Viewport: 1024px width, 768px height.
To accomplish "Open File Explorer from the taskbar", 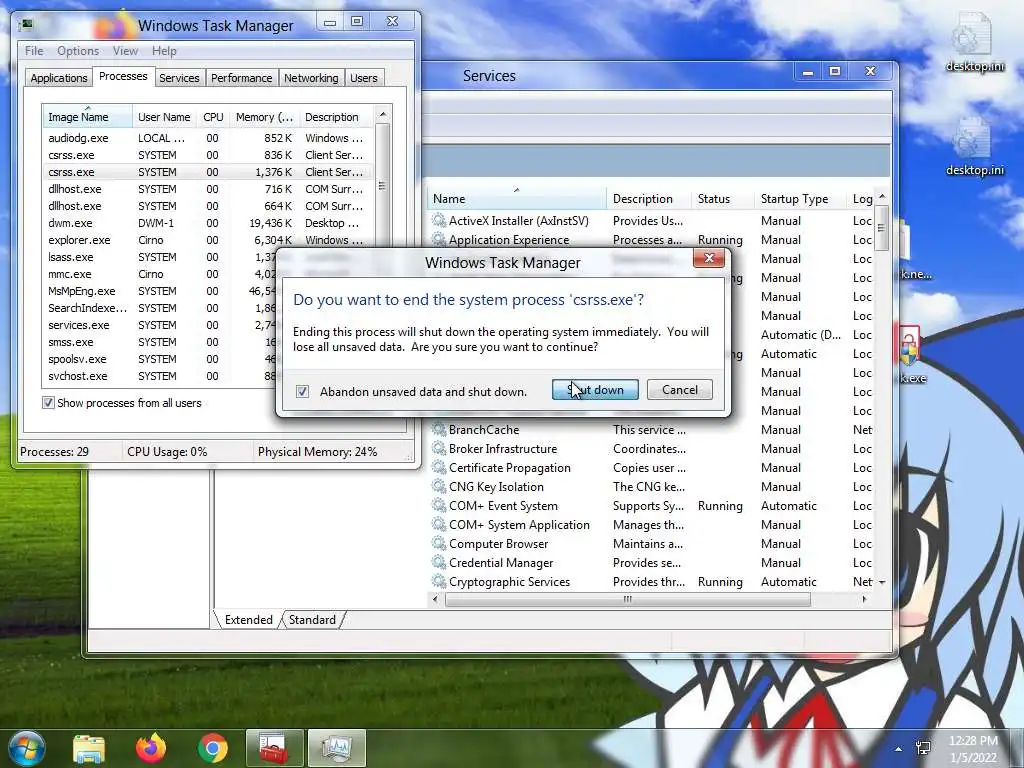I will click(89, 748).
